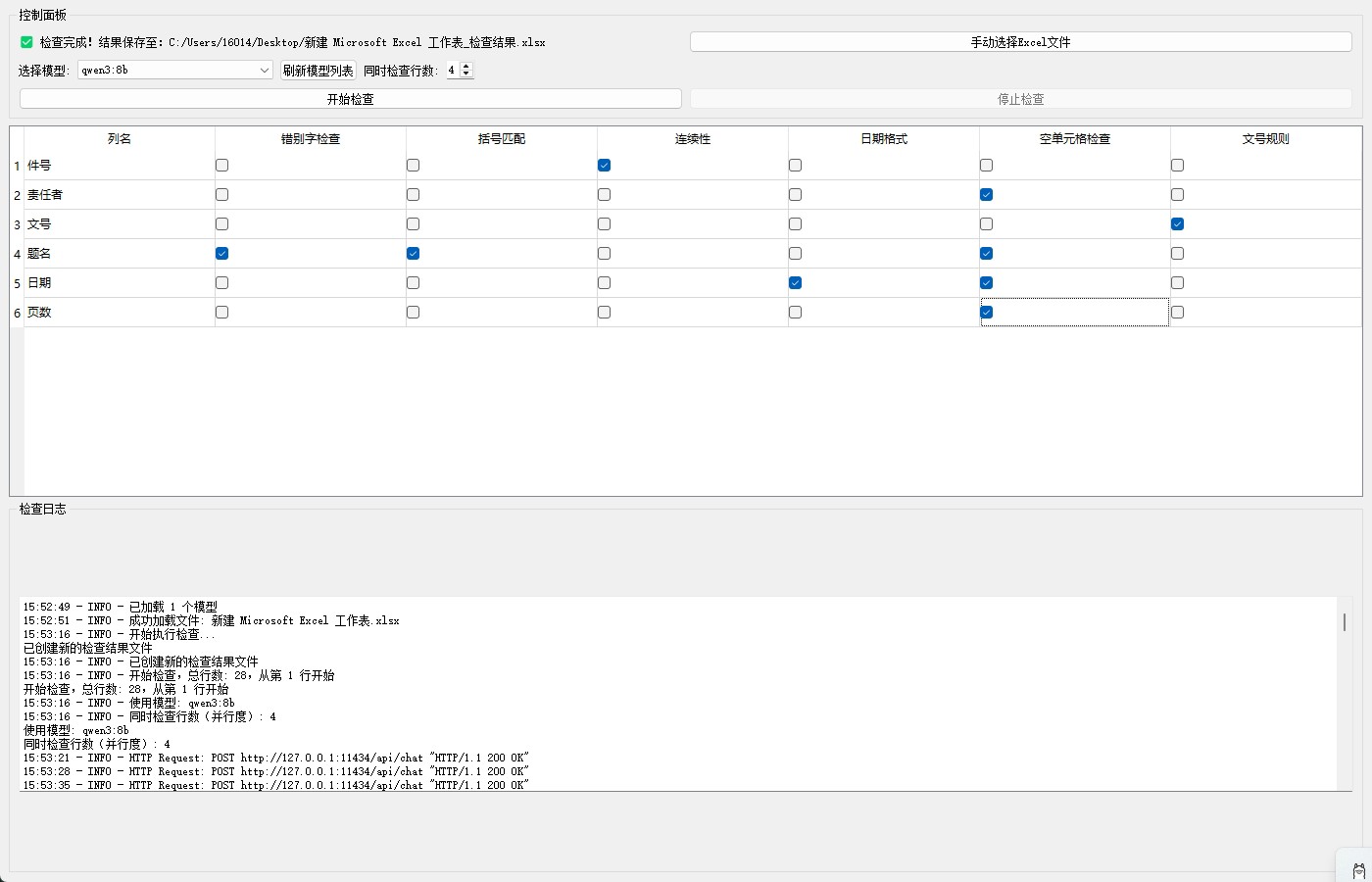Click the 错别字检查 column header

pyautogui.click(x=311, y=139)
